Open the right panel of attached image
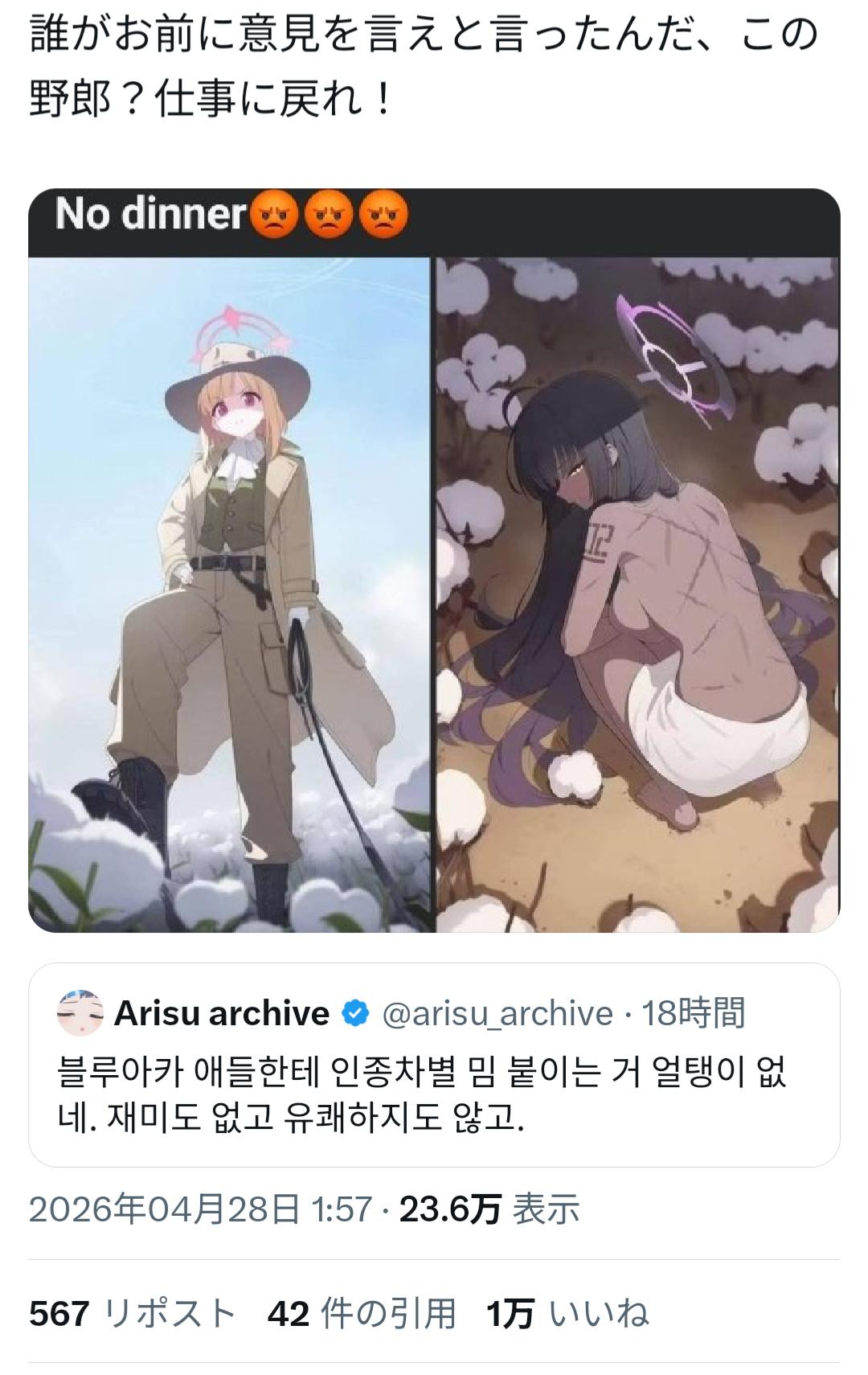This screenshot has width=868, height=1375. pos(638,594)
